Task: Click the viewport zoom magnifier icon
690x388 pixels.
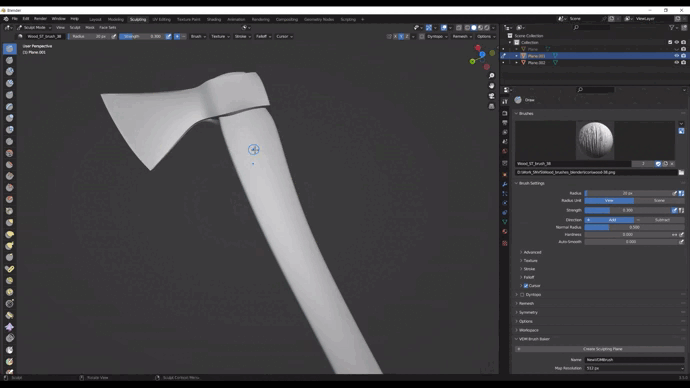Action: coord(492,76)
